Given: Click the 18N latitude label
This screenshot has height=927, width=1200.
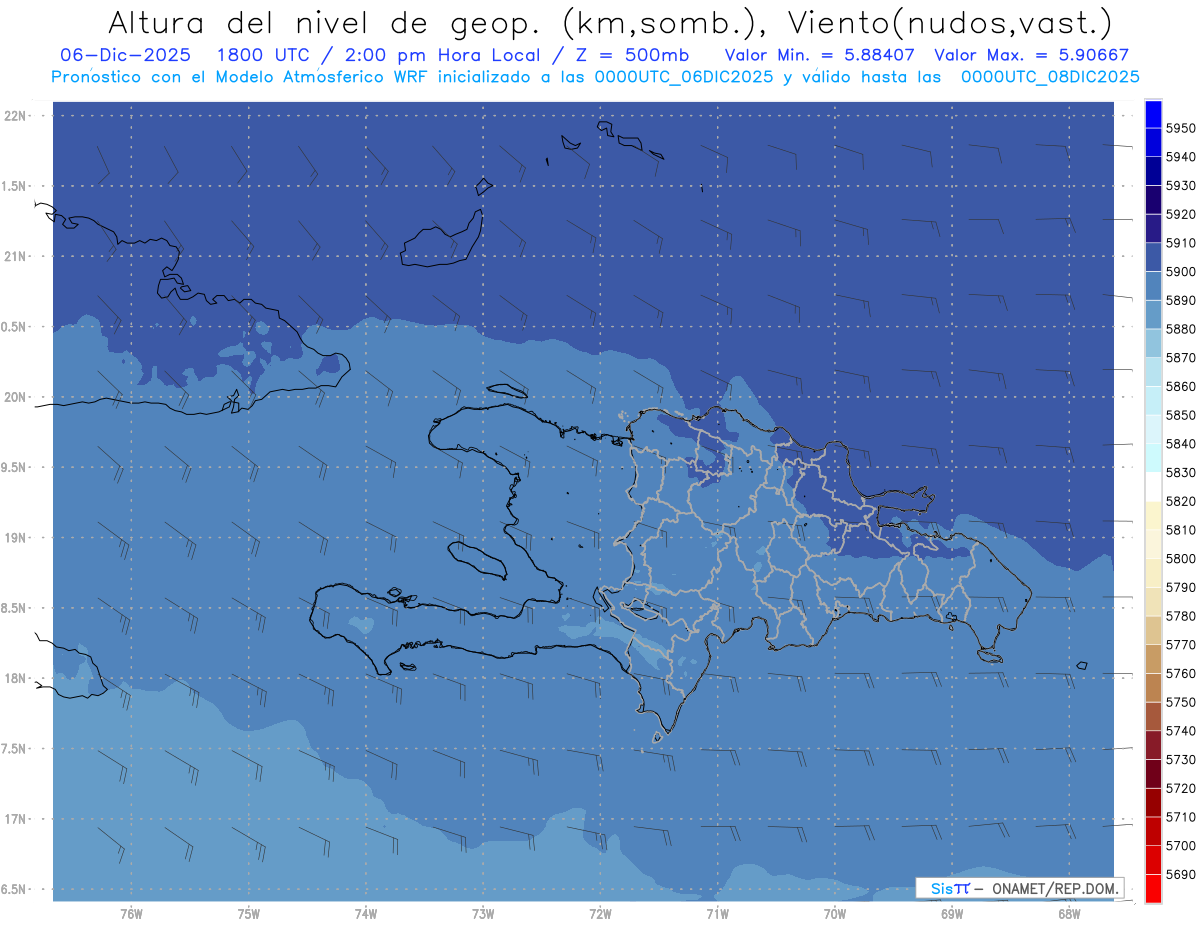Looking at the screenshot, I should [15, 678].
